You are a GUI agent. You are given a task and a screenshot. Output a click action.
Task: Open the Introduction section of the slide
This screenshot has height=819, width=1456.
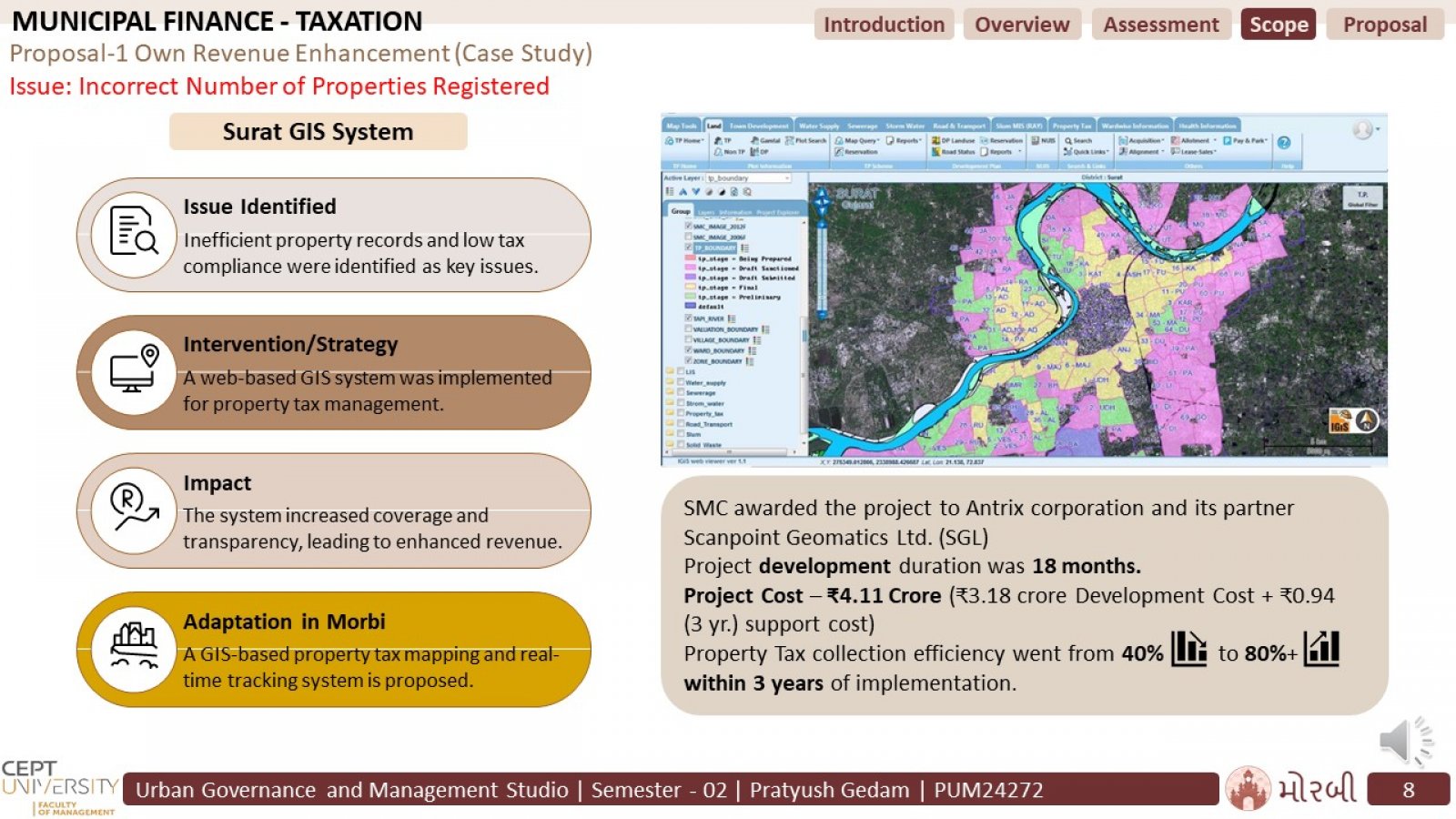click(x=884, y=25)
